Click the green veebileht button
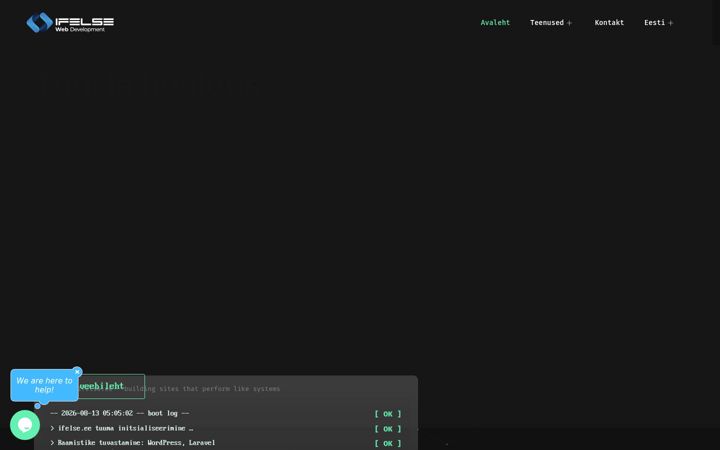The height and width of the screenshot is (450, 720). pyautogui.click(x=110, y=386)
